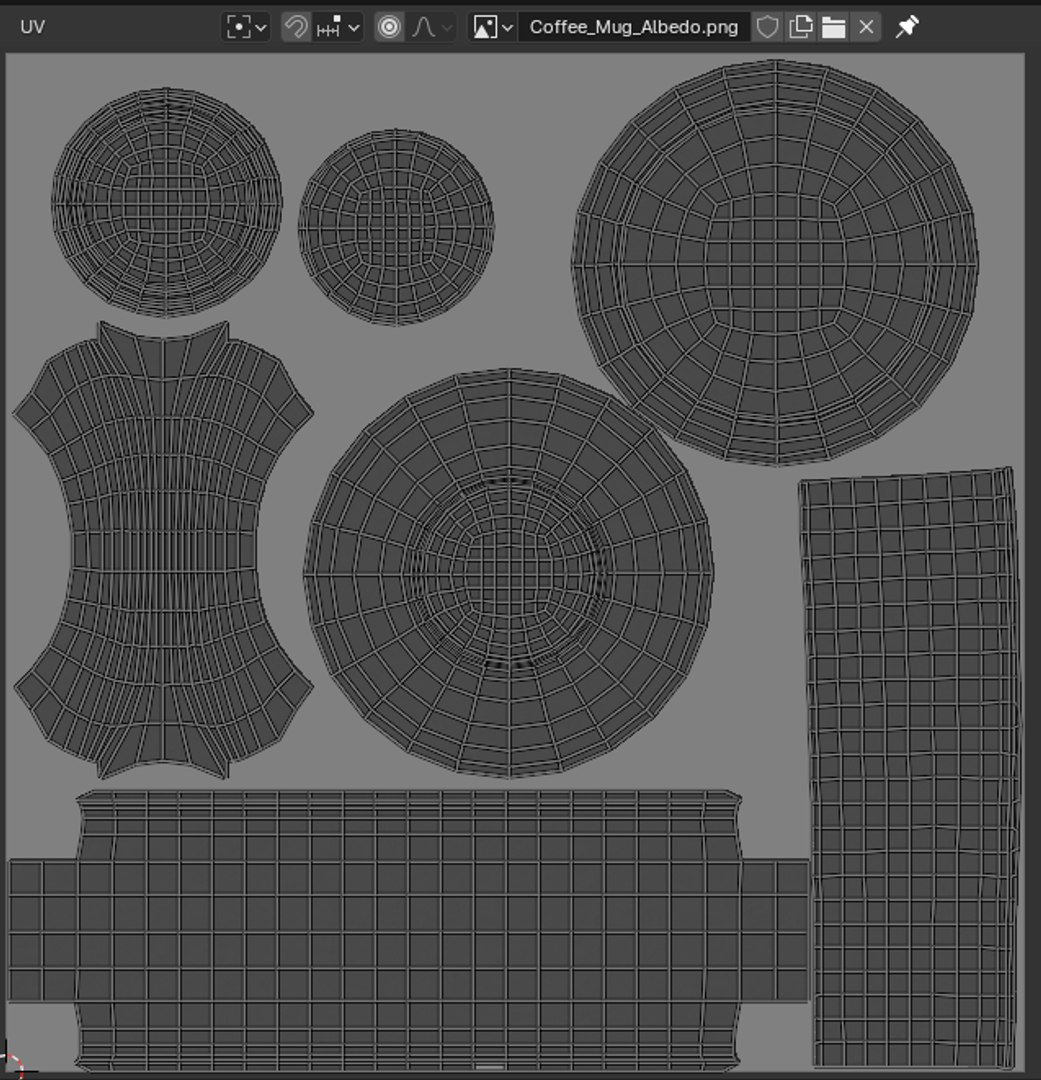Open the UV menu

click(32, 27)
